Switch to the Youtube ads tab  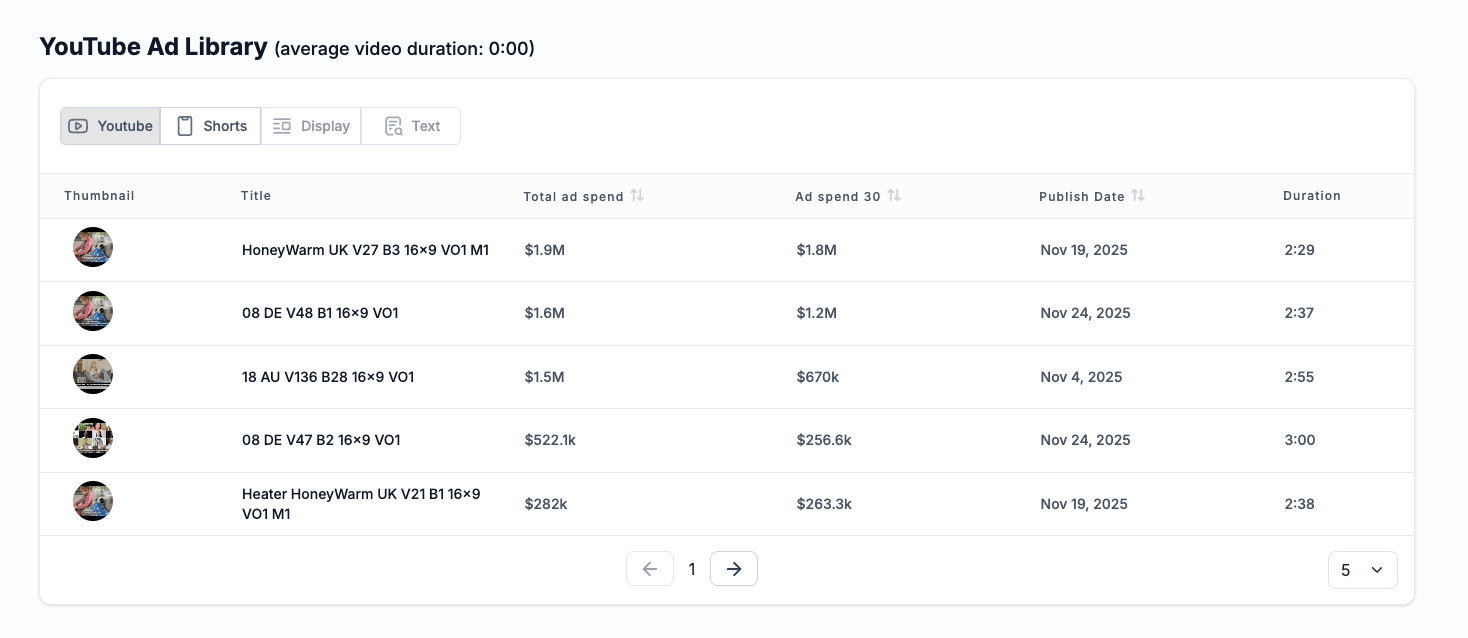[111, 126]
